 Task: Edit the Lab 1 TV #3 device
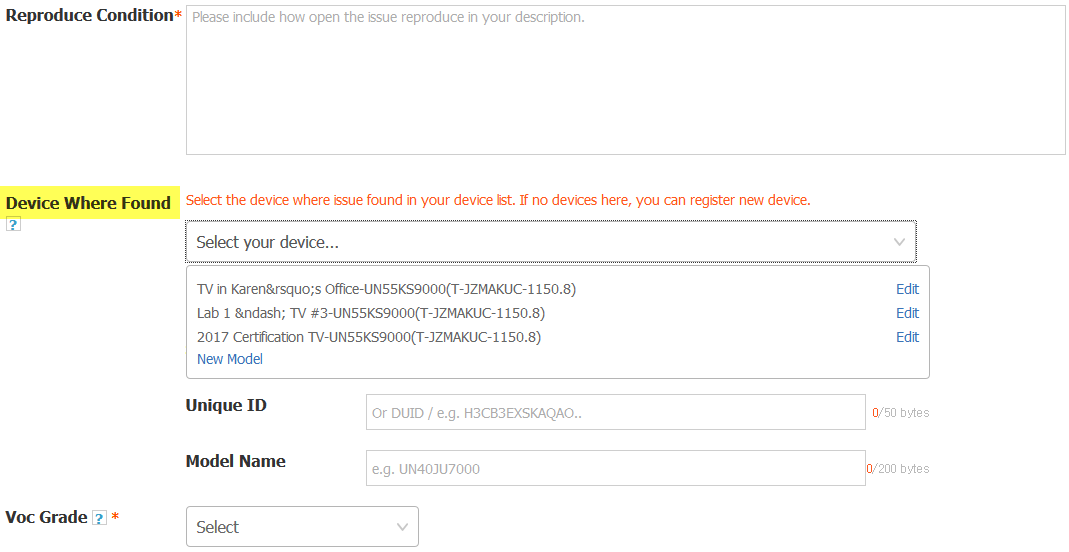coord(907,313)
